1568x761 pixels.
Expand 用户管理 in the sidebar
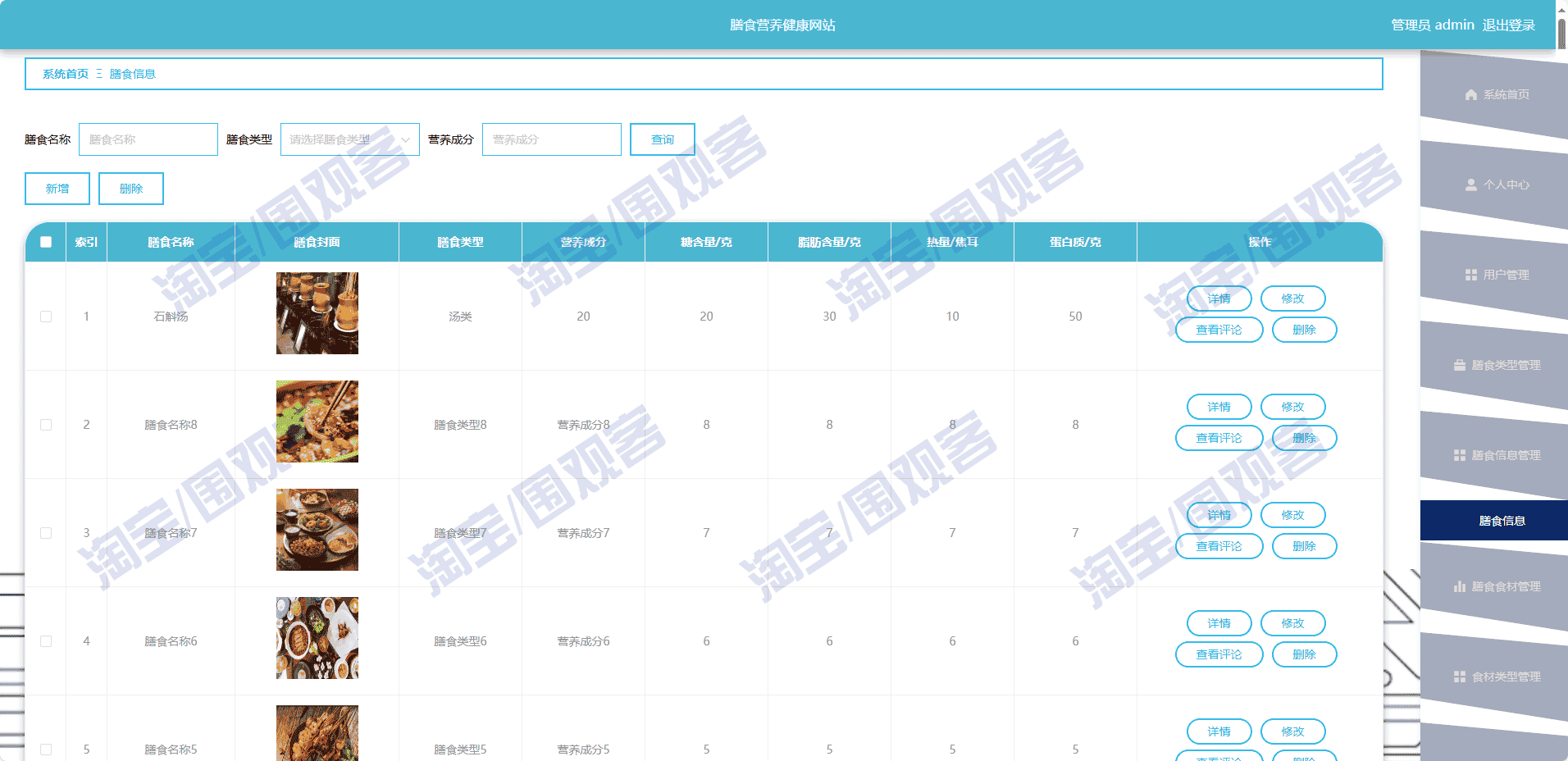coord(1494,276)
